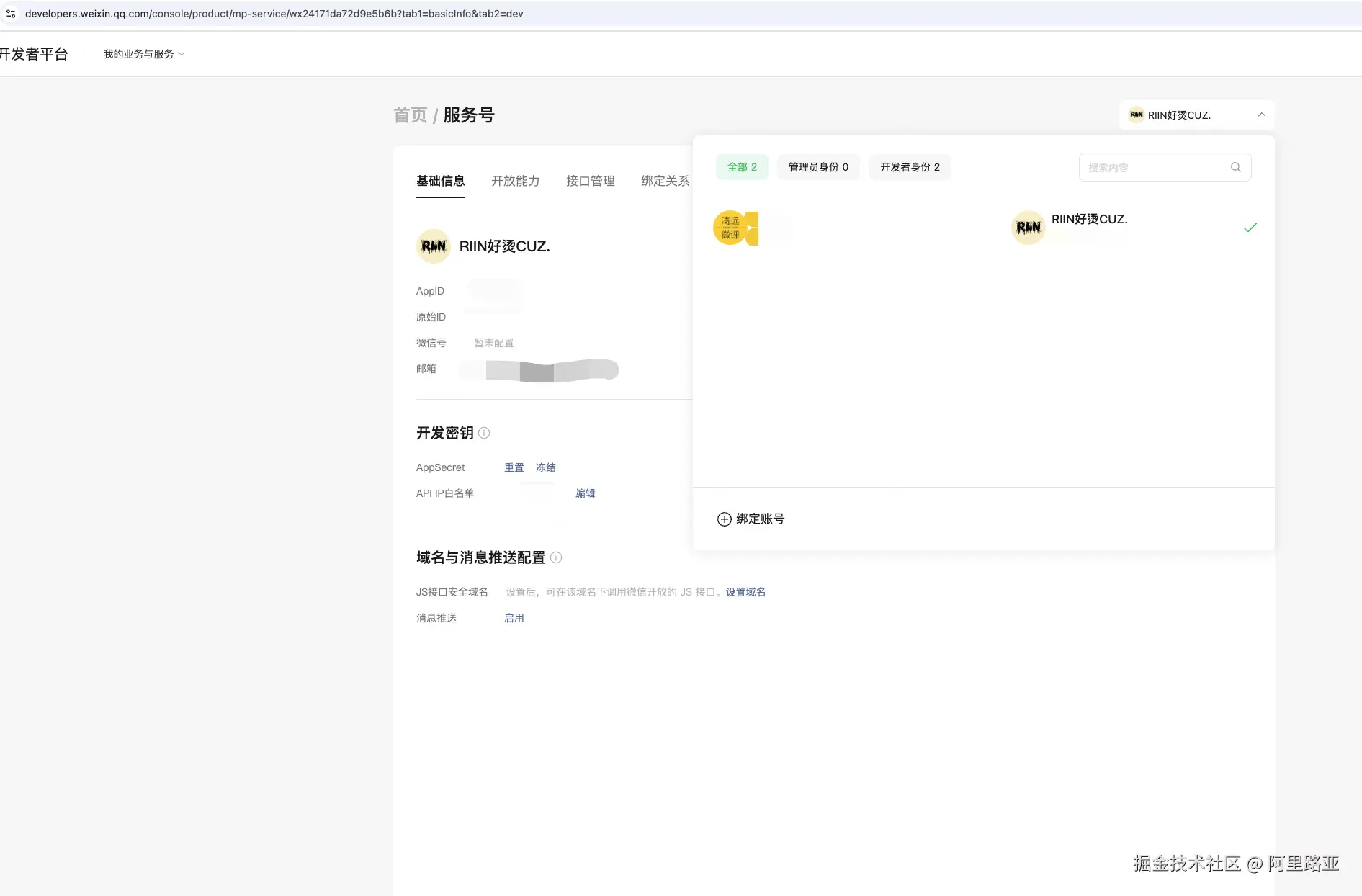Viewport: 1362px width, 896px height.
Task: Collapse the RIIN好烫CUZ. account switcher
Action: [1197, 115]
